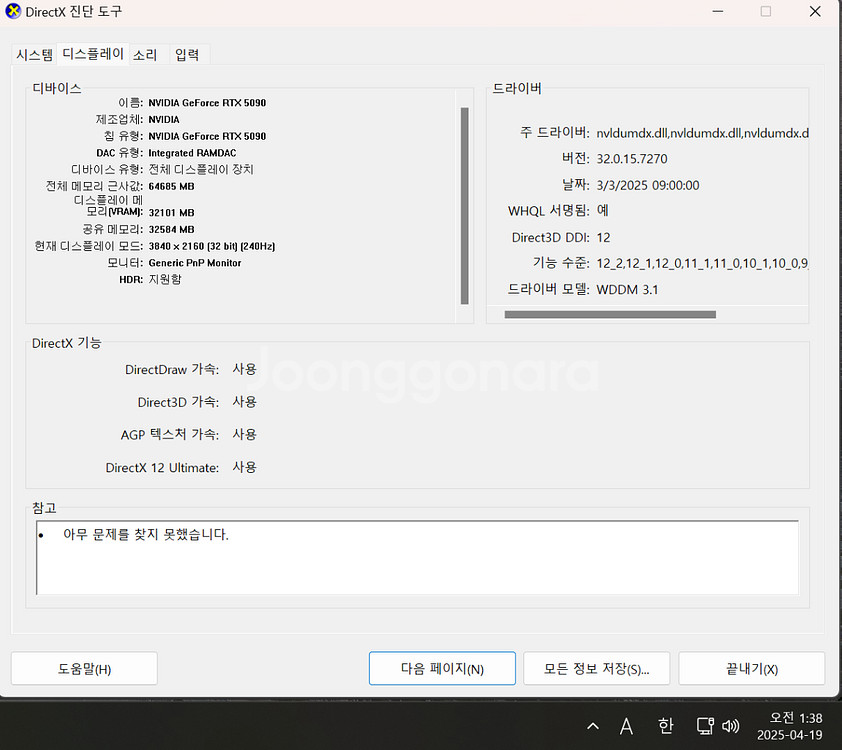Image resolution: width=842 pixels, height=750 pixels.
Task: Click the Direct3D DDI value '12'
Action: [x=604, y=237]
